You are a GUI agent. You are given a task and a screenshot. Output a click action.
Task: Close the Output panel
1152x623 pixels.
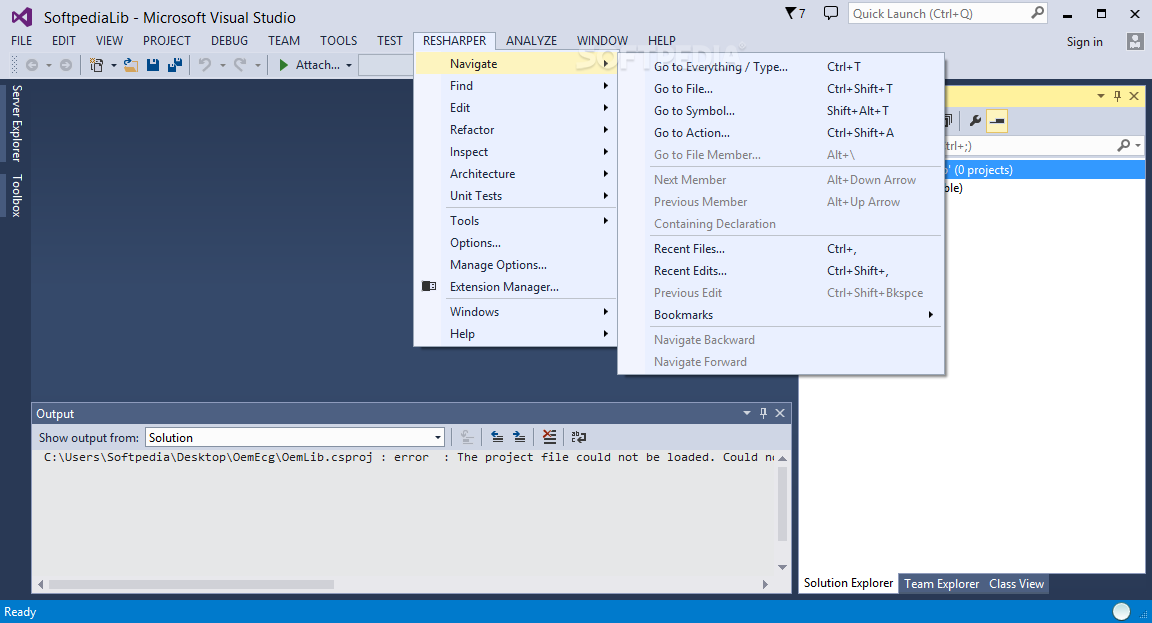pos(780,414)
